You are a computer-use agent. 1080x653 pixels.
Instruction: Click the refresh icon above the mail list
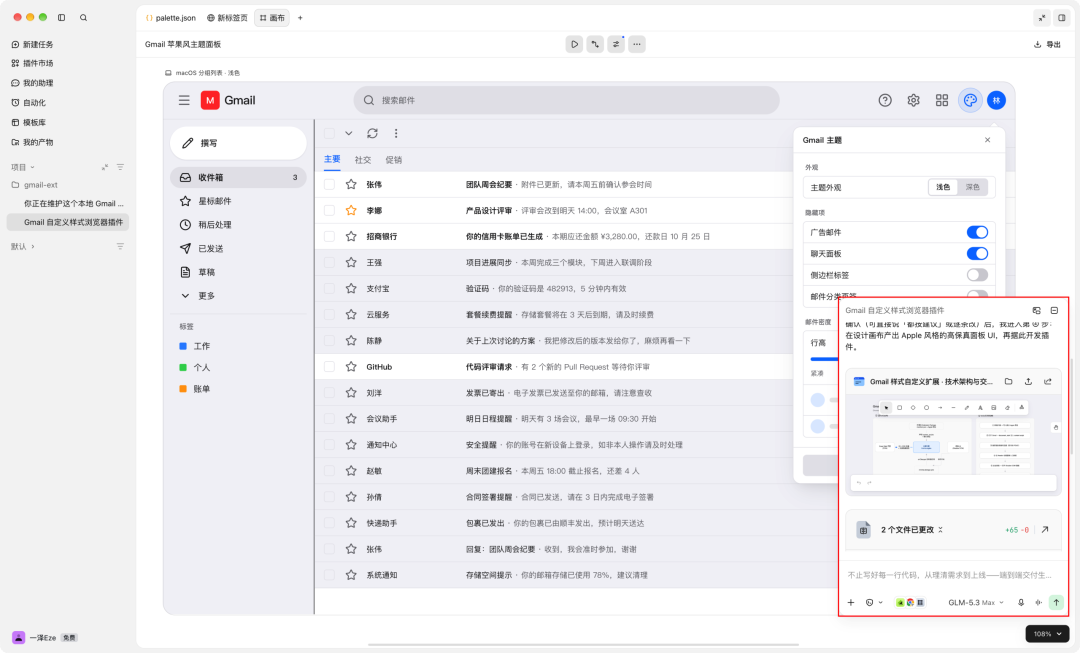coord(373,134)
